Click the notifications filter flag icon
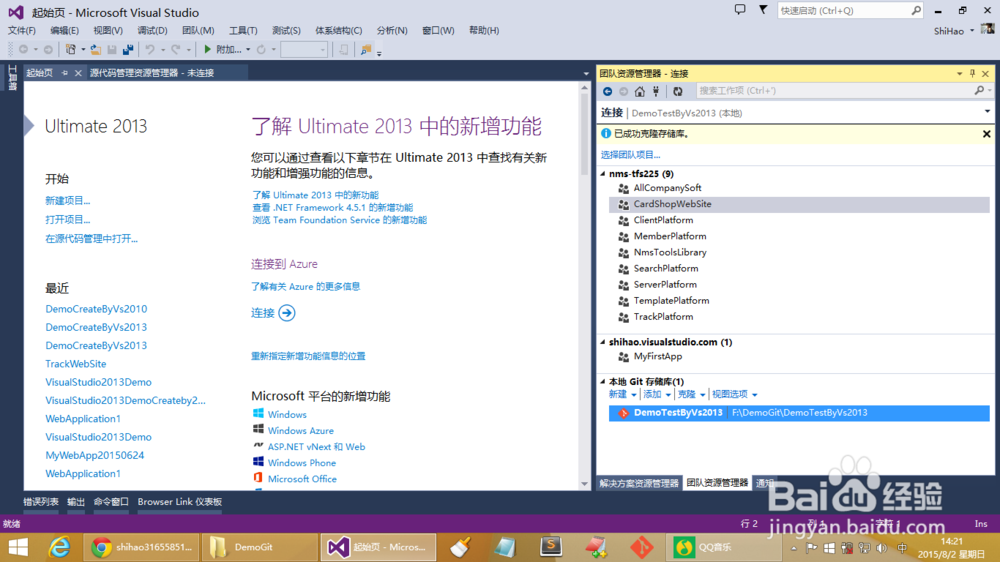The width and height of the screenshot is (1000, 562). pos(763,10)
